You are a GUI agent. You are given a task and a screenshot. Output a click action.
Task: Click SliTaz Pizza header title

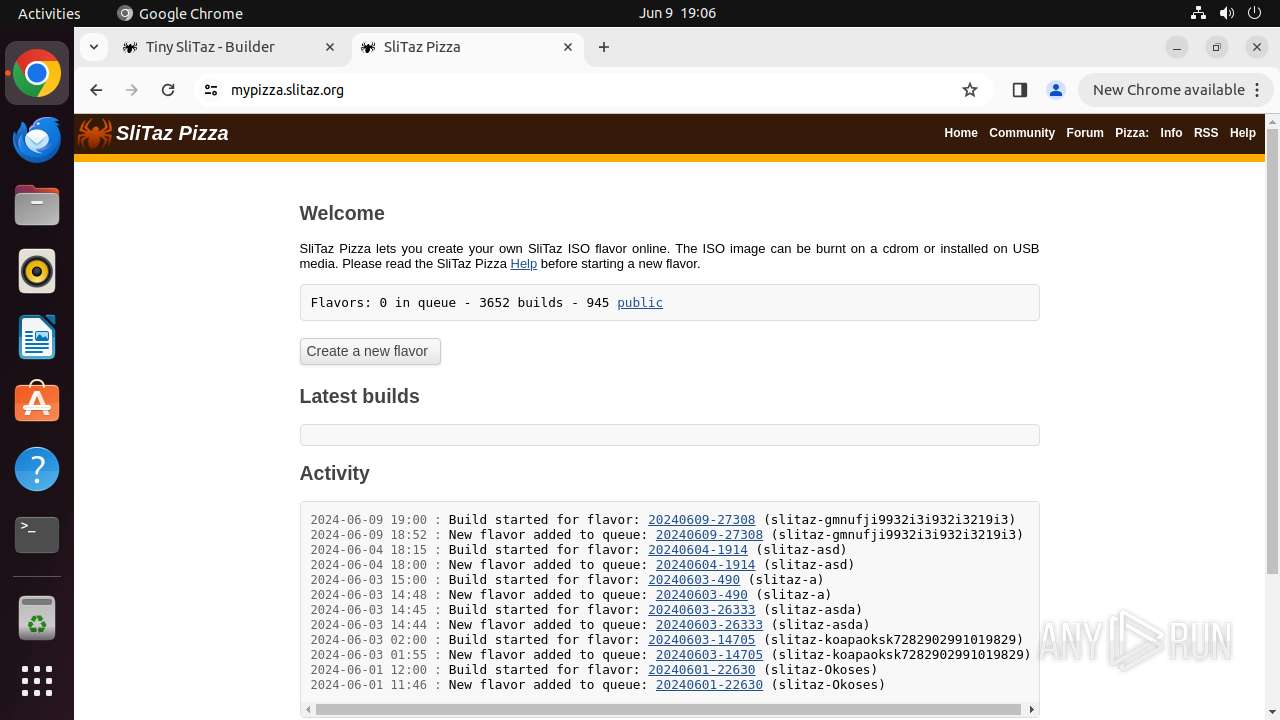pos(172,133)
